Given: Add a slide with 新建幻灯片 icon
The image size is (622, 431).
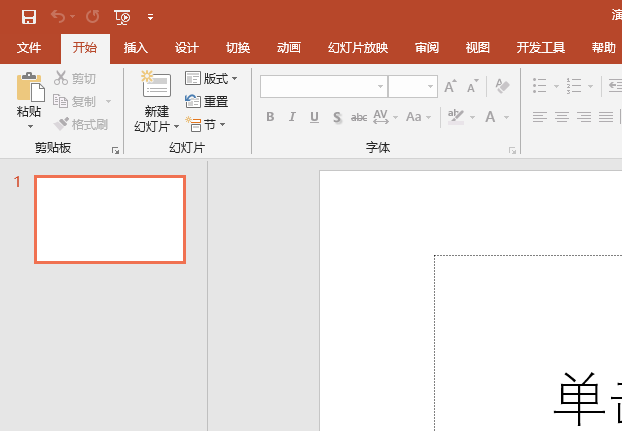Looking at the screenshot, I should tap(156, 84).
